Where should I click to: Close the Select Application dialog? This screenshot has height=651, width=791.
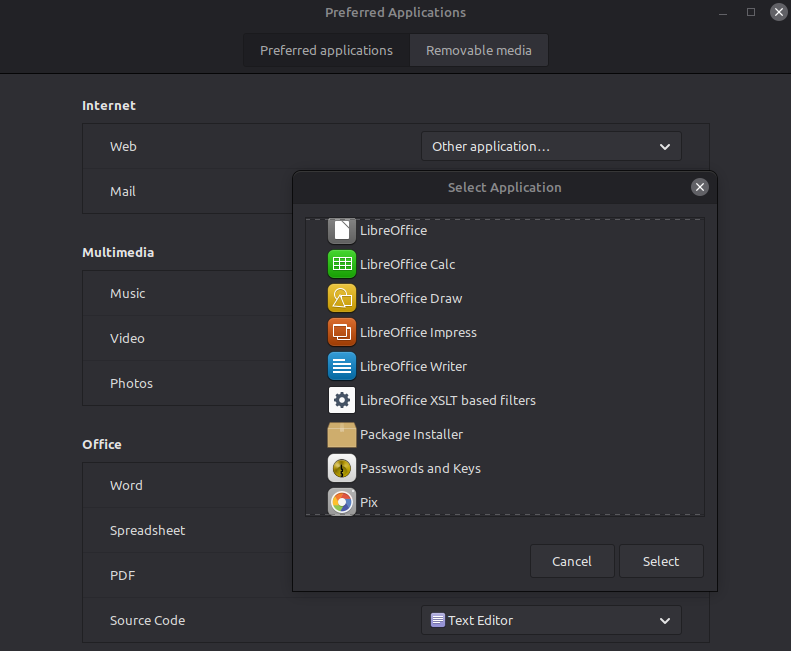coord(700,187)
